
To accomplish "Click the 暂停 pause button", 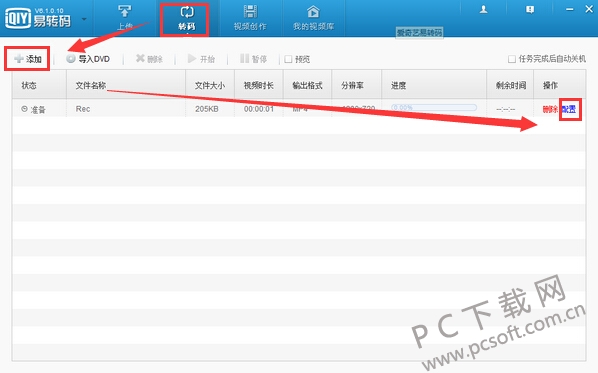I will click(x=253, y=59).
